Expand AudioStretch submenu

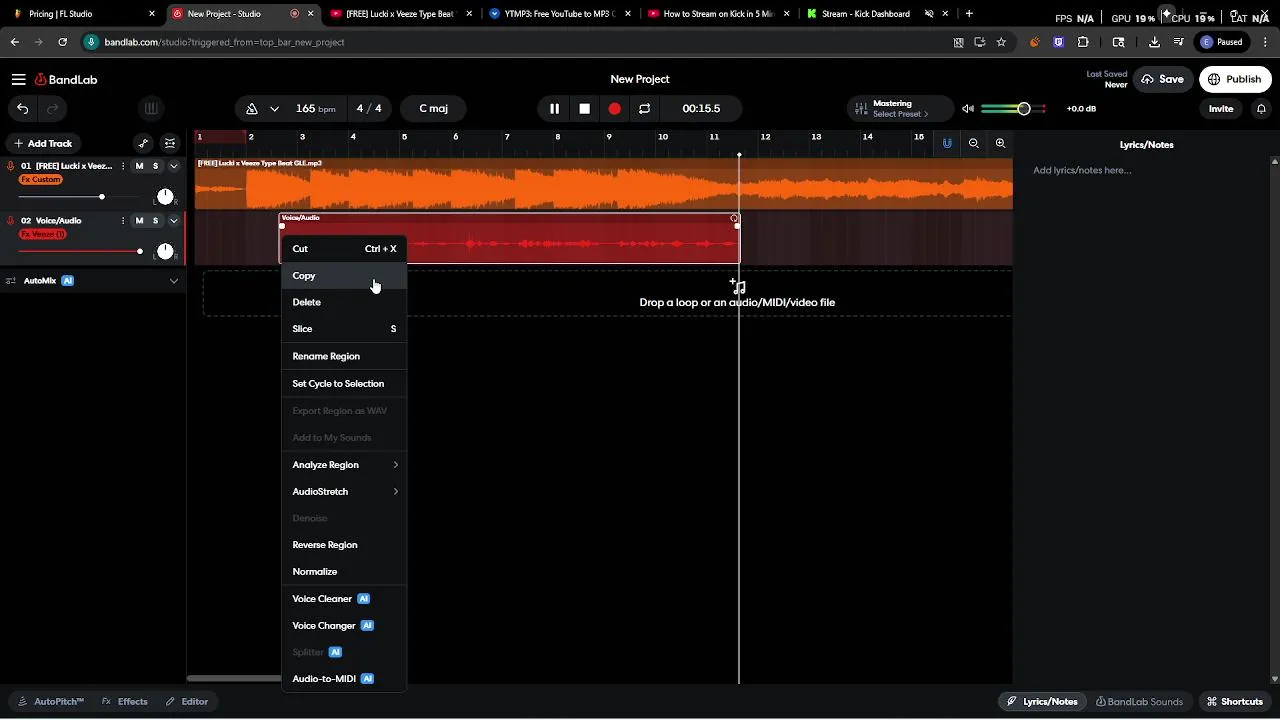[x=344, y=492]
